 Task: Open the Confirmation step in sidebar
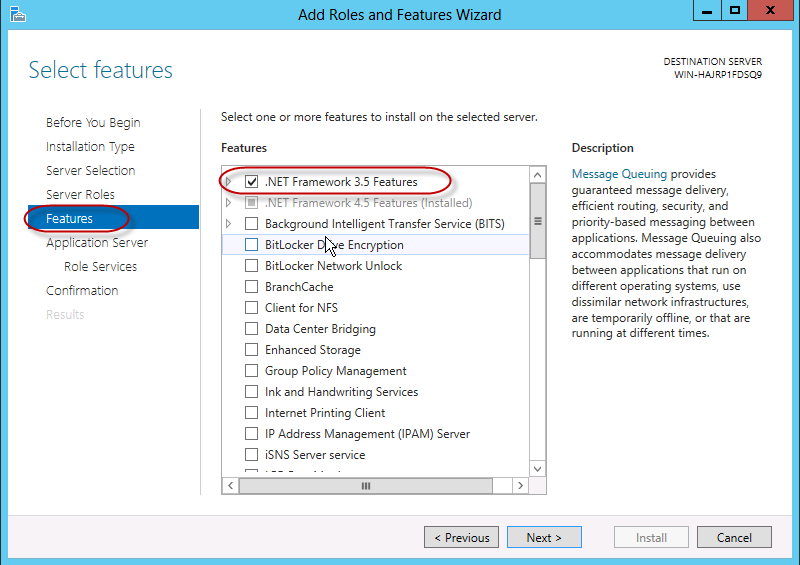point(82,290)
